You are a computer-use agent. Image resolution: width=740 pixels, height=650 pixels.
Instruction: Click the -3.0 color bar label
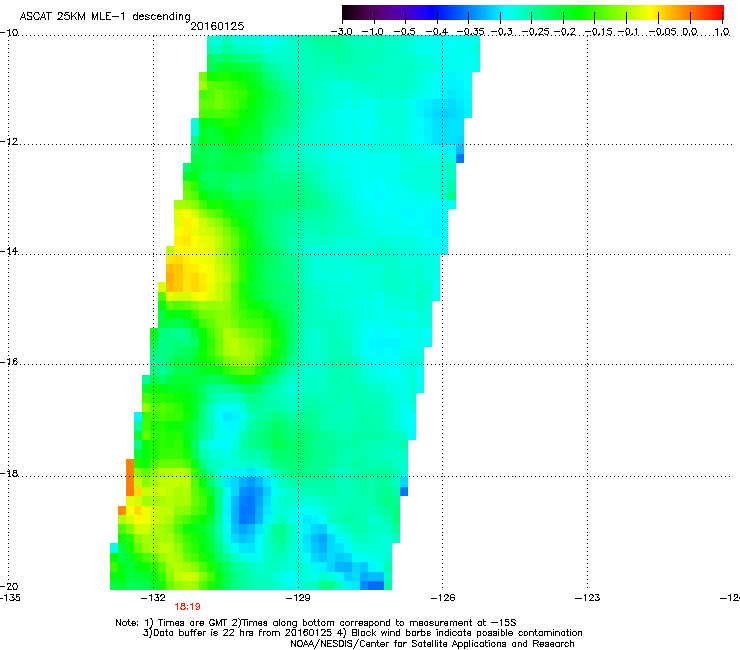pyautogui.click(x=342, y=32)
